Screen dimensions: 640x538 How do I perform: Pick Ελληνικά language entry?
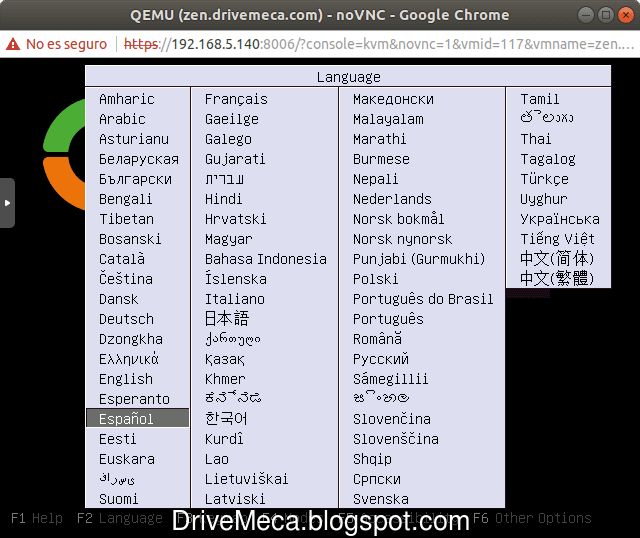129,359
